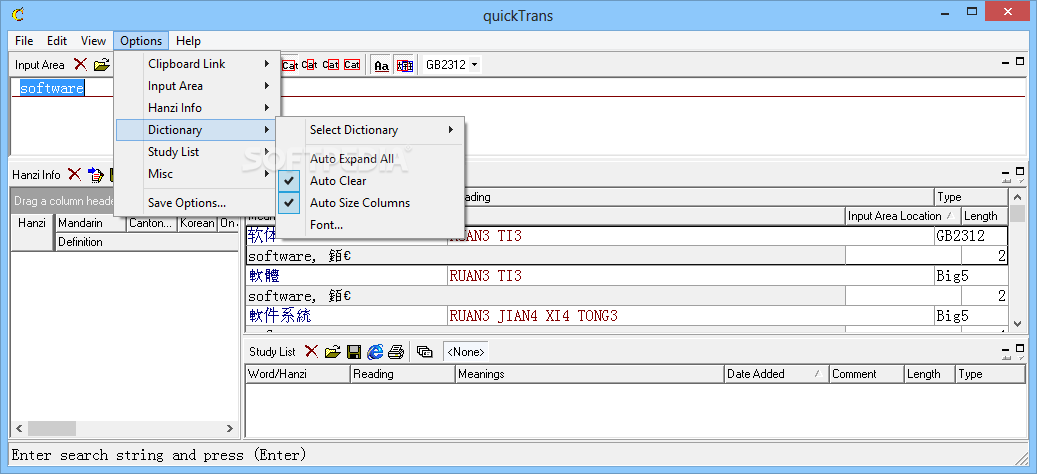This screenshot has width=1037, height=474.
Task: Print the Study List
Action: pos(395,352)
